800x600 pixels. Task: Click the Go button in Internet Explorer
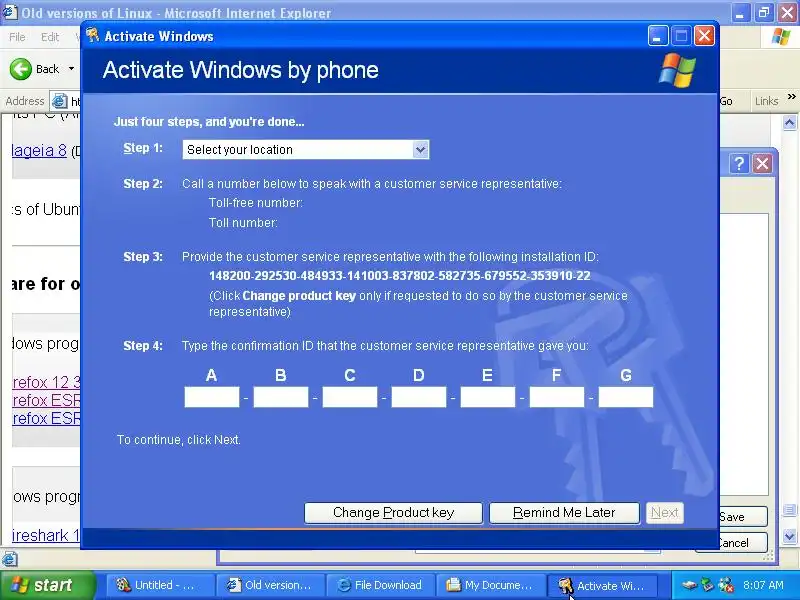(x=726, y=101)
